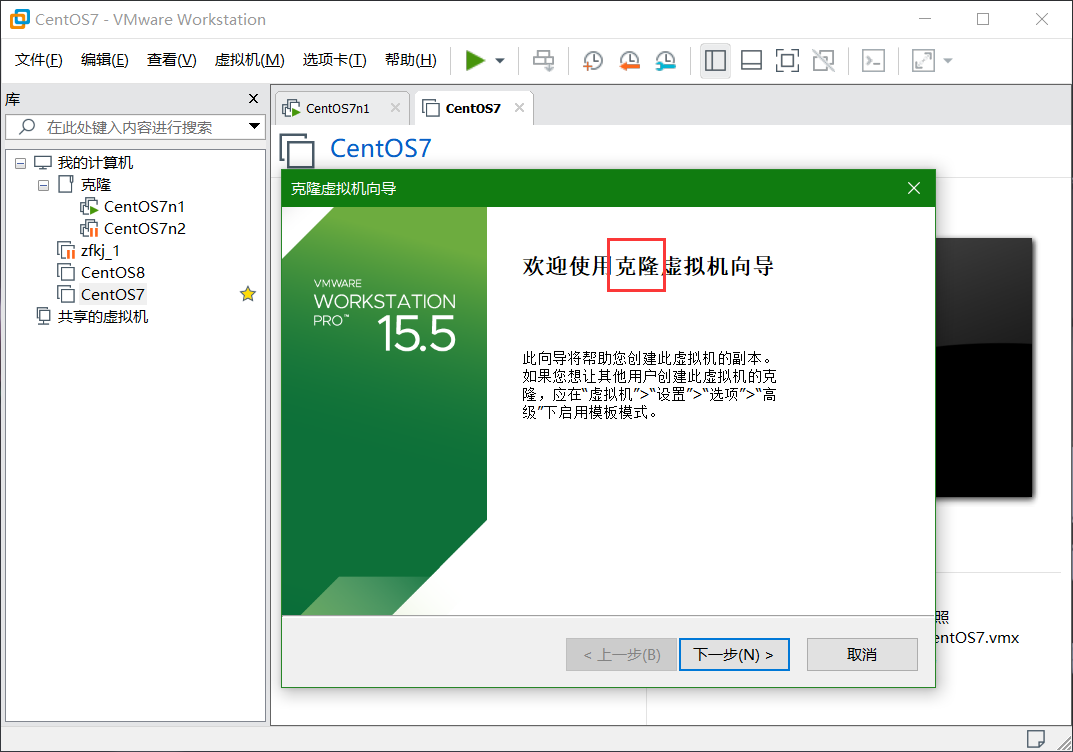This screenshot has width=1073, height=752.
Task: Click the VM screen preview thumbnail
Action: (983, 367)
